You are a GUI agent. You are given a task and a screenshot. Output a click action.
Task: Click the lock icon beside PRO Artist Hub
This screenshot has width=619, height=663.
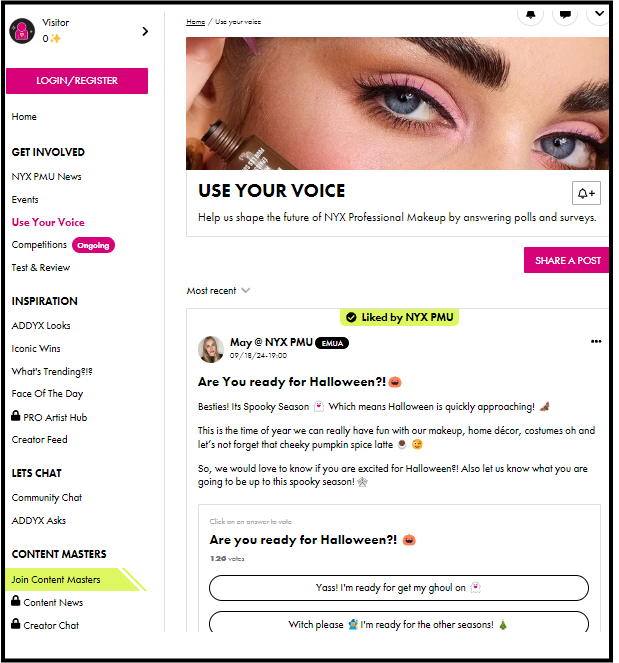point(16,416)
